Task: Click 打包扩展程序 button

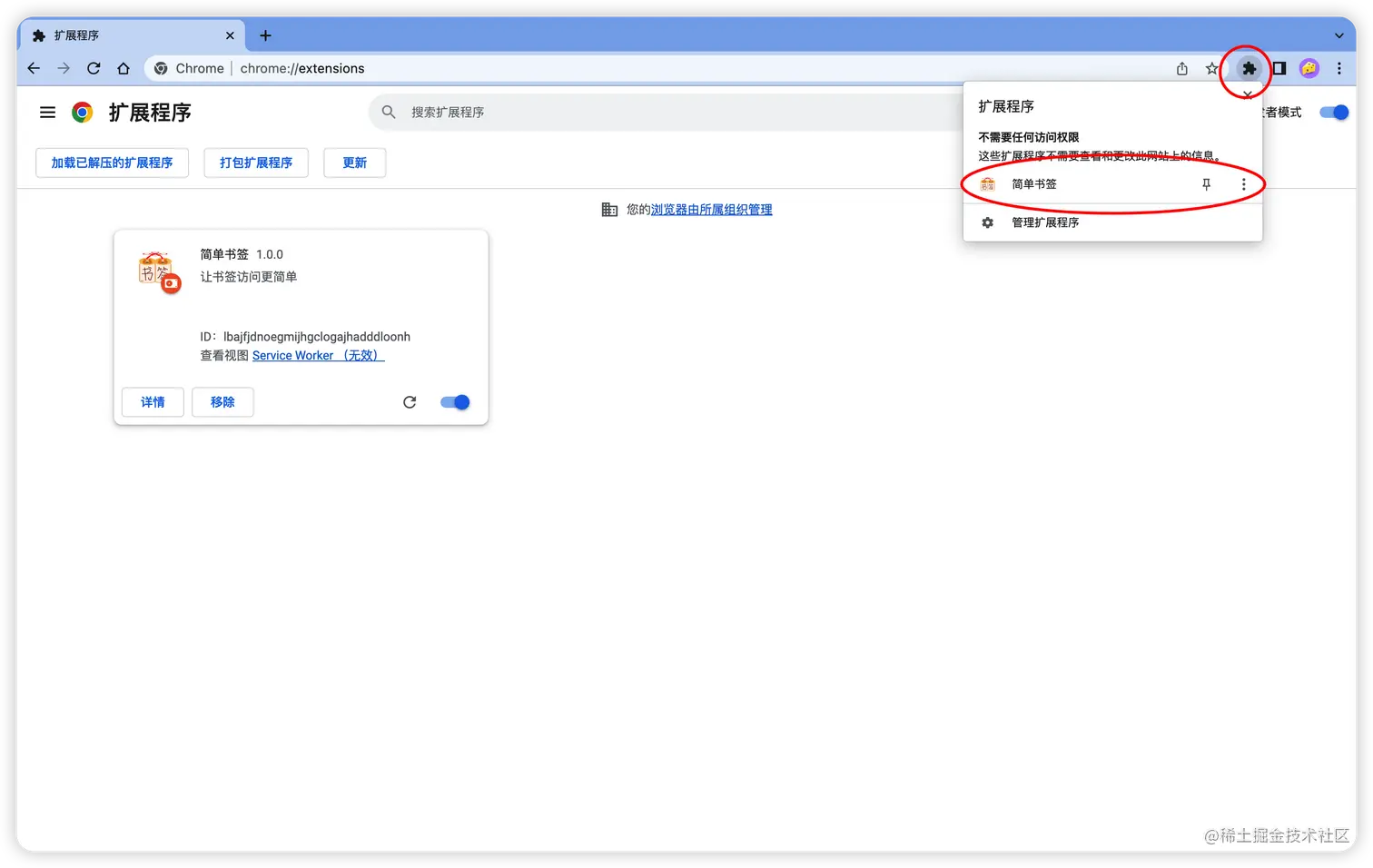Action: point(256,163)
